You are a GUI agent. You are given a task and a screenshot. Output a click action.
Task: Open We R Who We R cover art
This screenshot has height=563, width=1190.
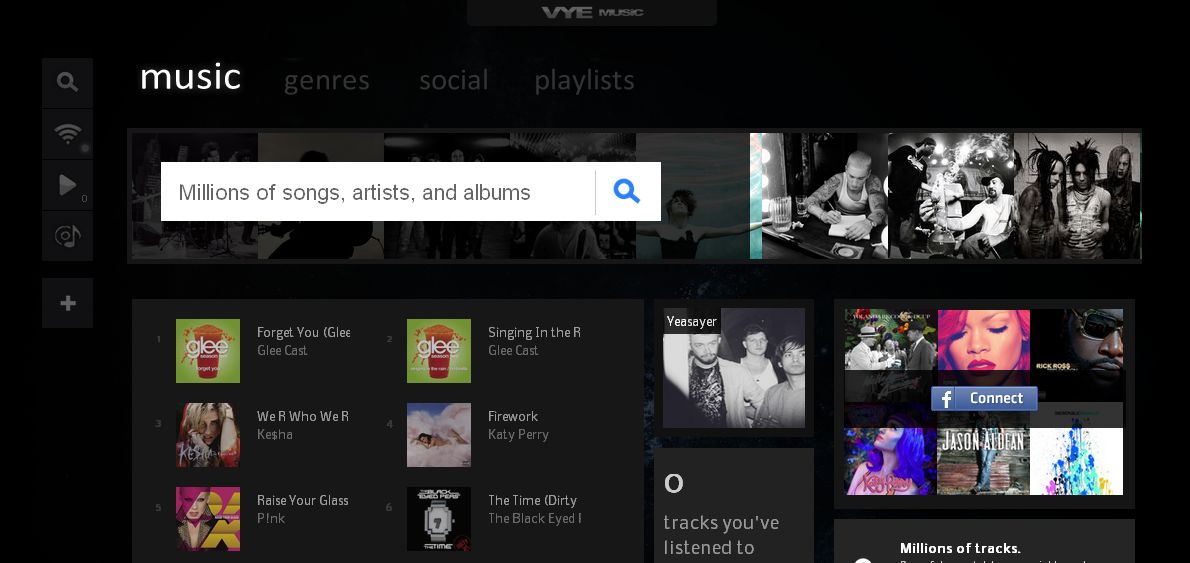[x=208, y=435]
